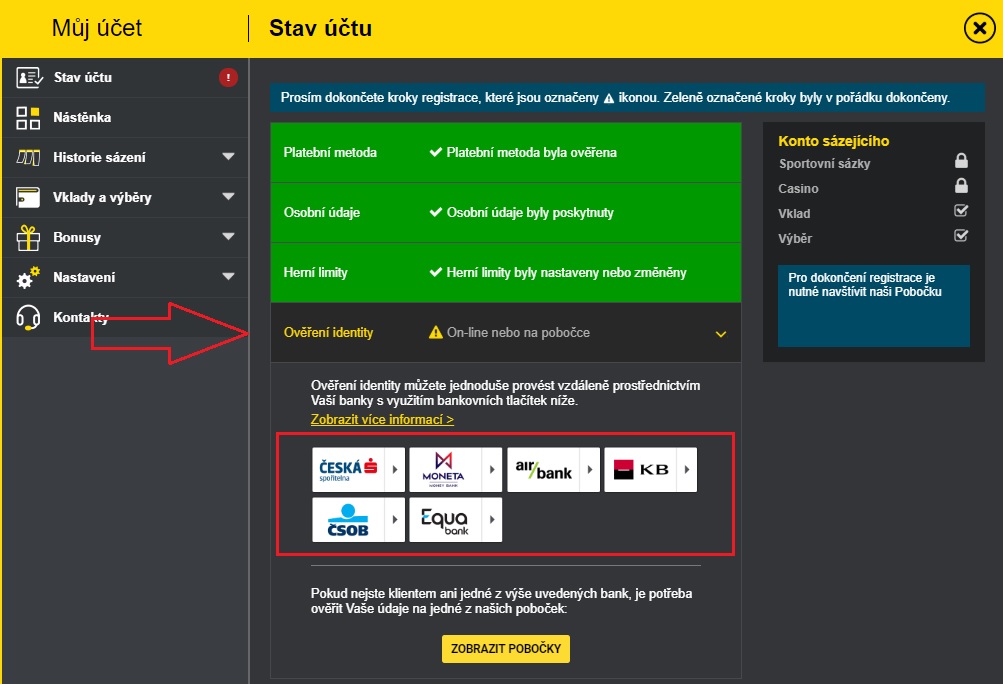Open the Nastavení menu item
This screenshot has width=1003, height=684.
pyautogui.click(x=125, y=277)
